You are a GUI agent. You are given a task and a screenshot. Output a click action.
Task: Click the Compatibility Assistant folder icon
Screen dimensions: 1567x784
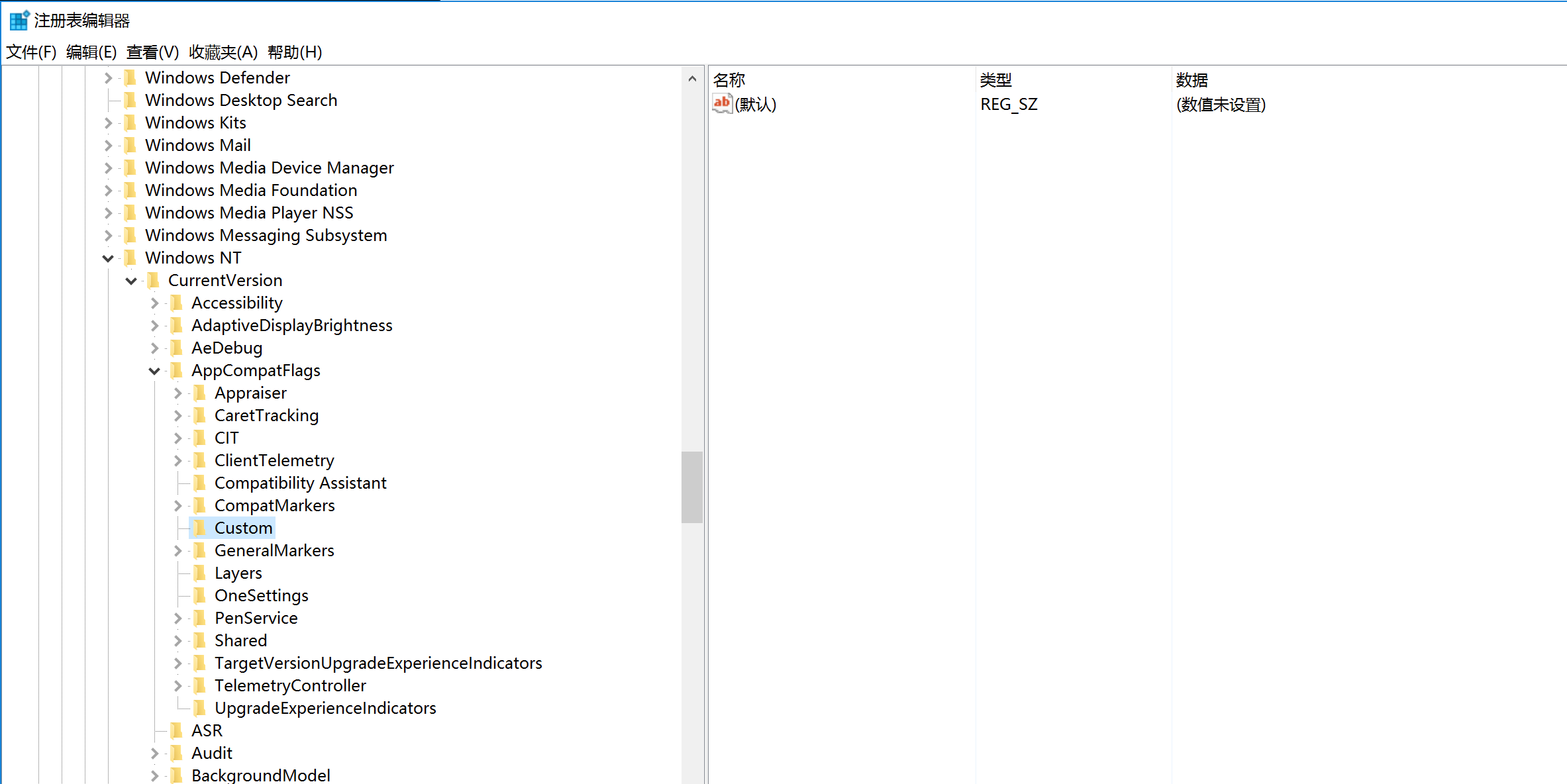(x=199, y=483)
